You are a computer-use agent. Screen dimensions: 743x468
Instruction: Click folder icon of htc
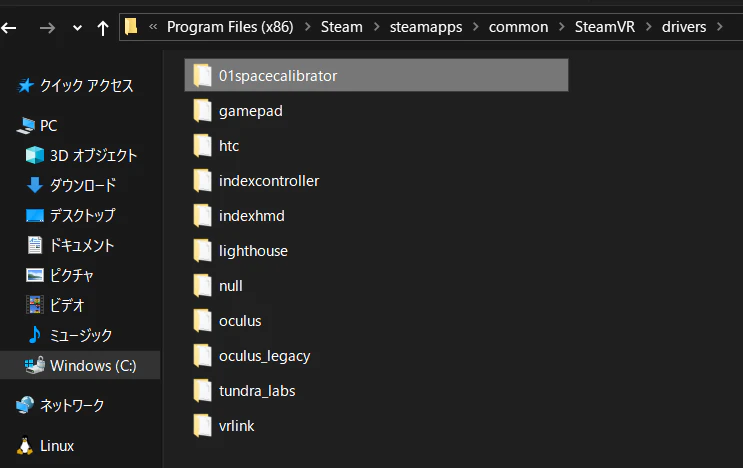click(202, 146)
